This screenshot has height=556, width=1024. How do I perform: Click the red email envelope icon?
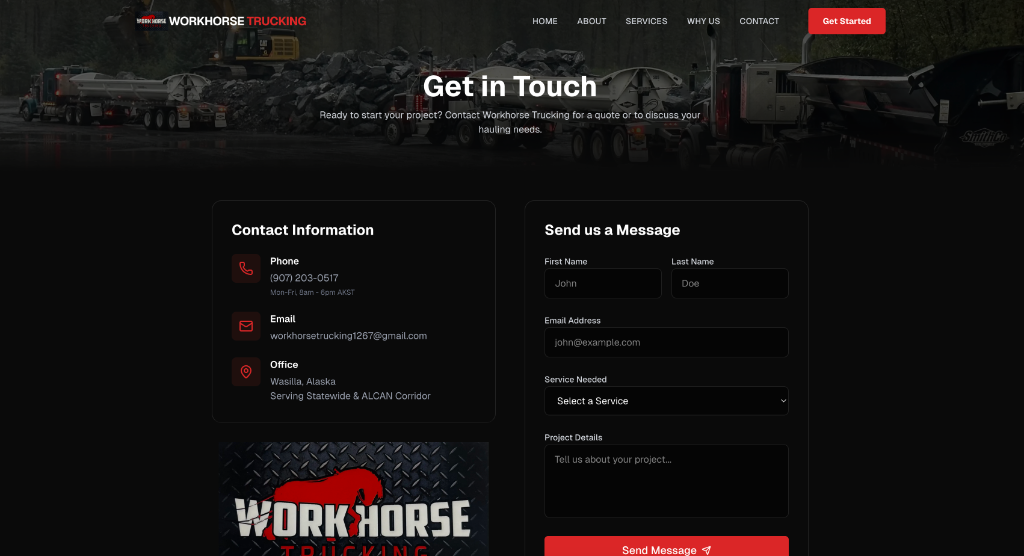(246, 326)
